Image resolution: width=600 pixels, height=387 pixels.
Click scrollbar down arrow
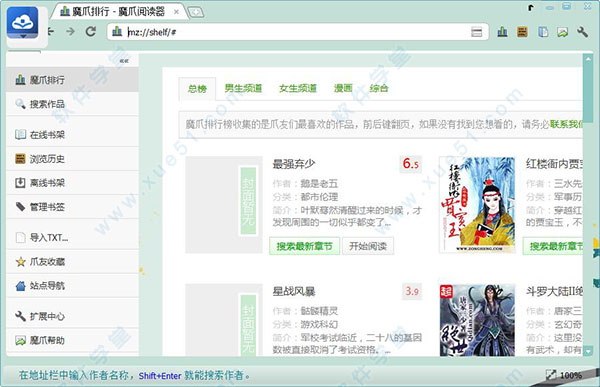point(588,350)
